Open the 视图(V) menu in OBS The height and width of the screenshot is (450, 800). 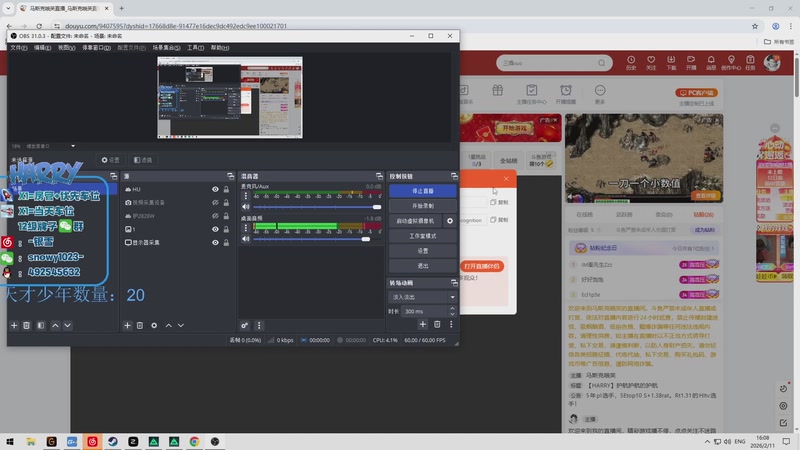pos(66,47)
